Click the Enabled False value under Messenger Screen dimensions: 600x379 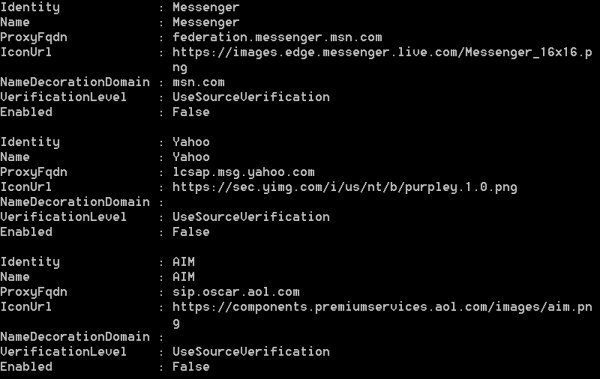coord(191,112)
